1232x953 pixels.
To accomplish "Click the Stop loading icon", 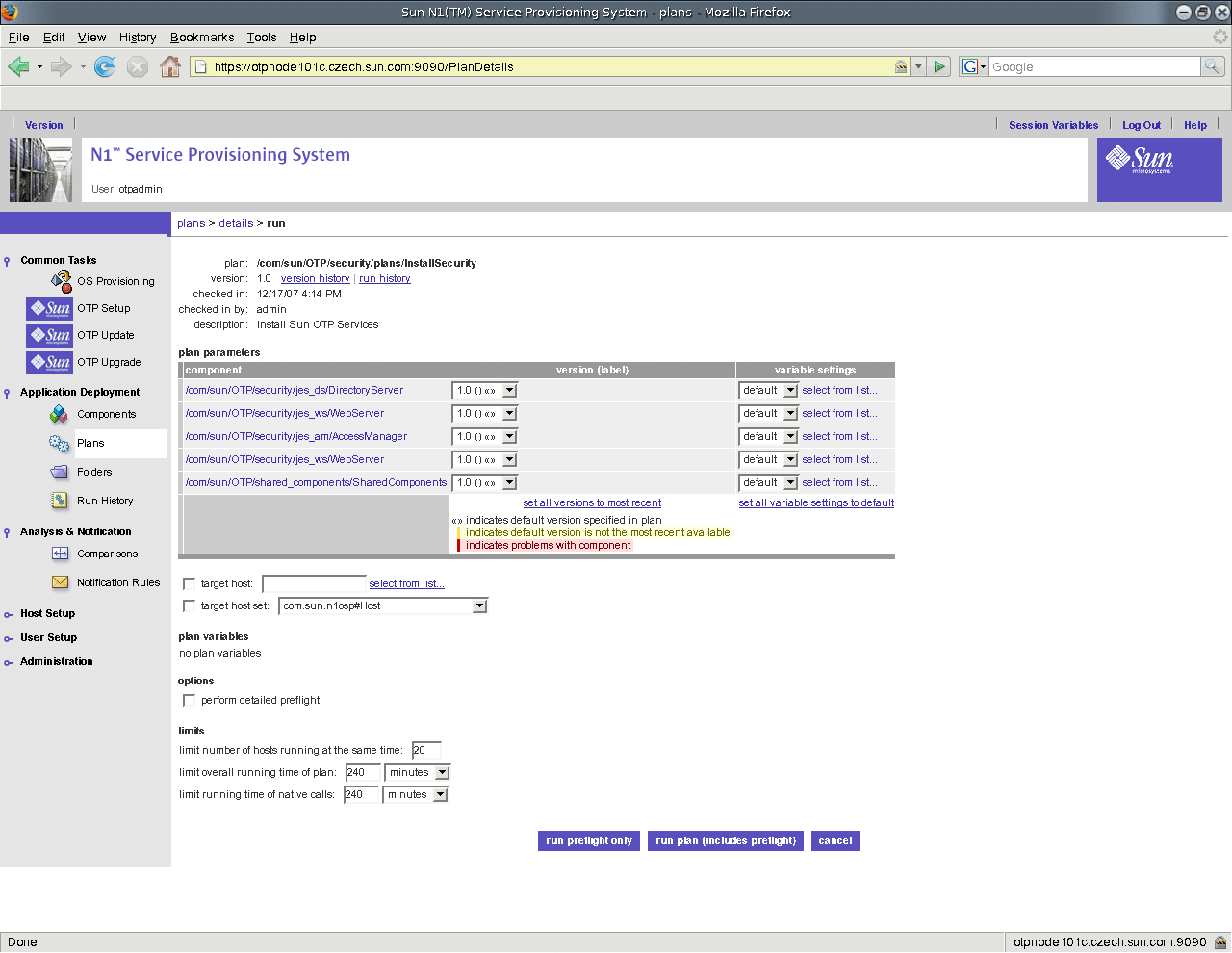I will [138, 66].
